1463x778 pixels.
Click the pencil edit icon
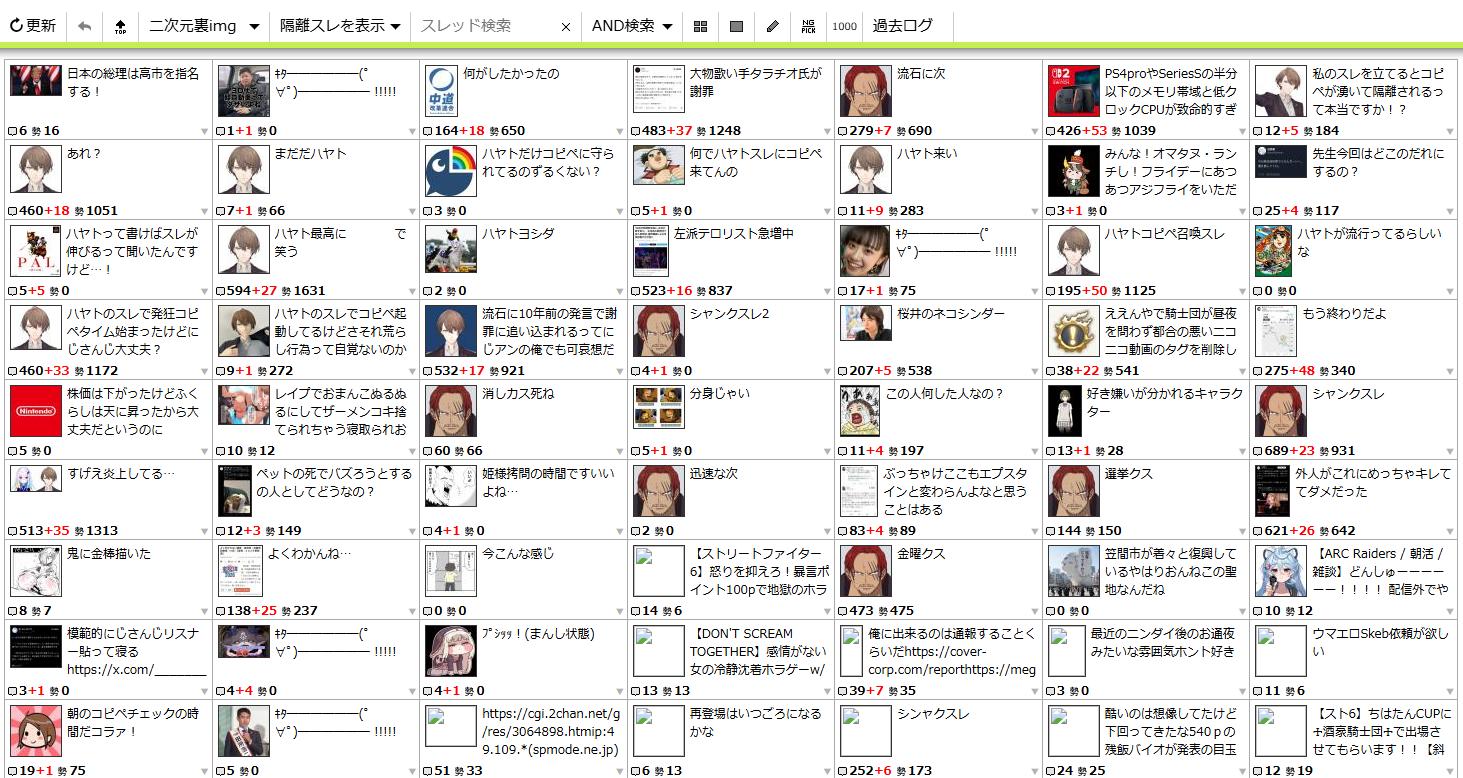772,27
